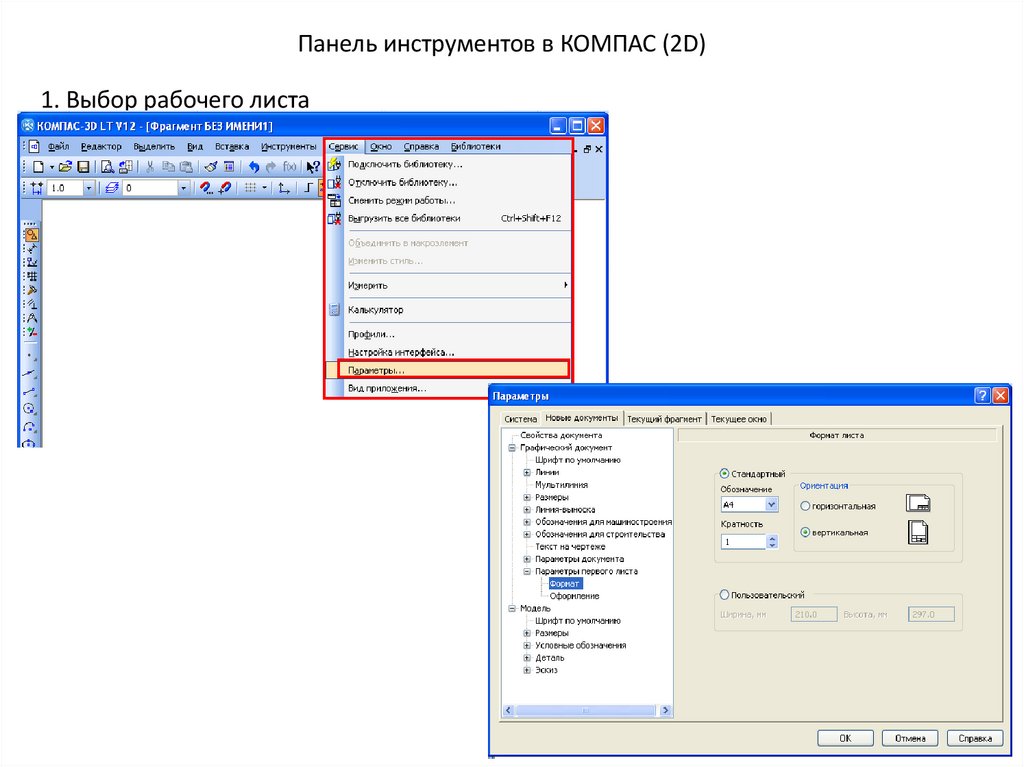This screenshot has width=1024, height=767.
Task: Click the horizontal scrollbar of the tree
Action: tap(586, 710)
